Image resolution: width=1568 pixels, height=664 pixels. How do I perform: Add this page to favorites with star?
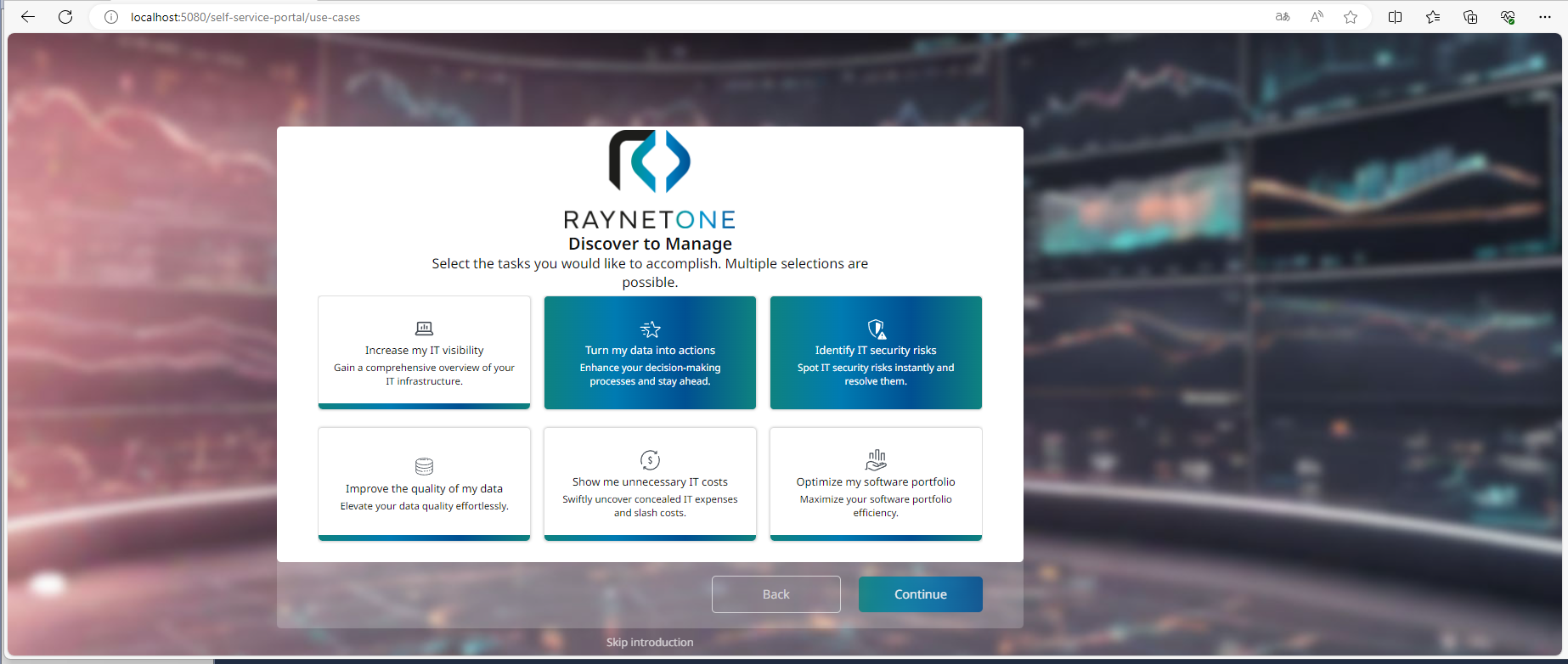click(1351, 17)
